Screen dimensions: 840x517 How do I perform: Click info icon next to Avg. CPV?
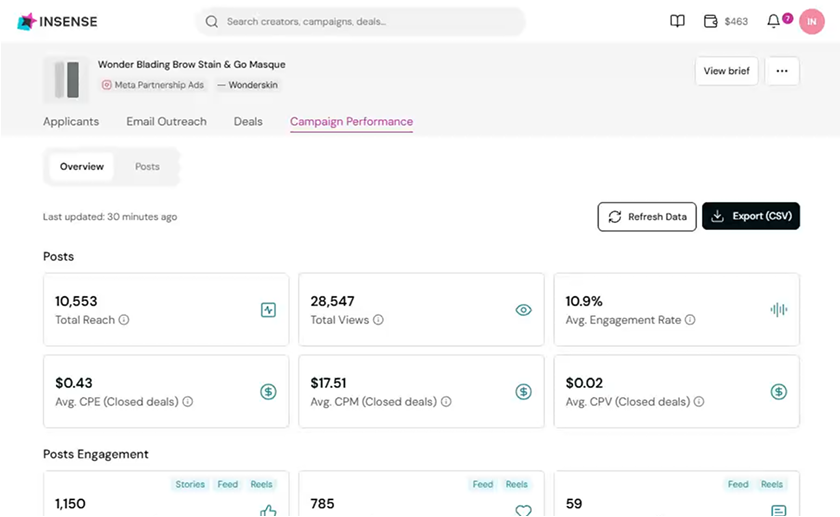click(699, 401)
